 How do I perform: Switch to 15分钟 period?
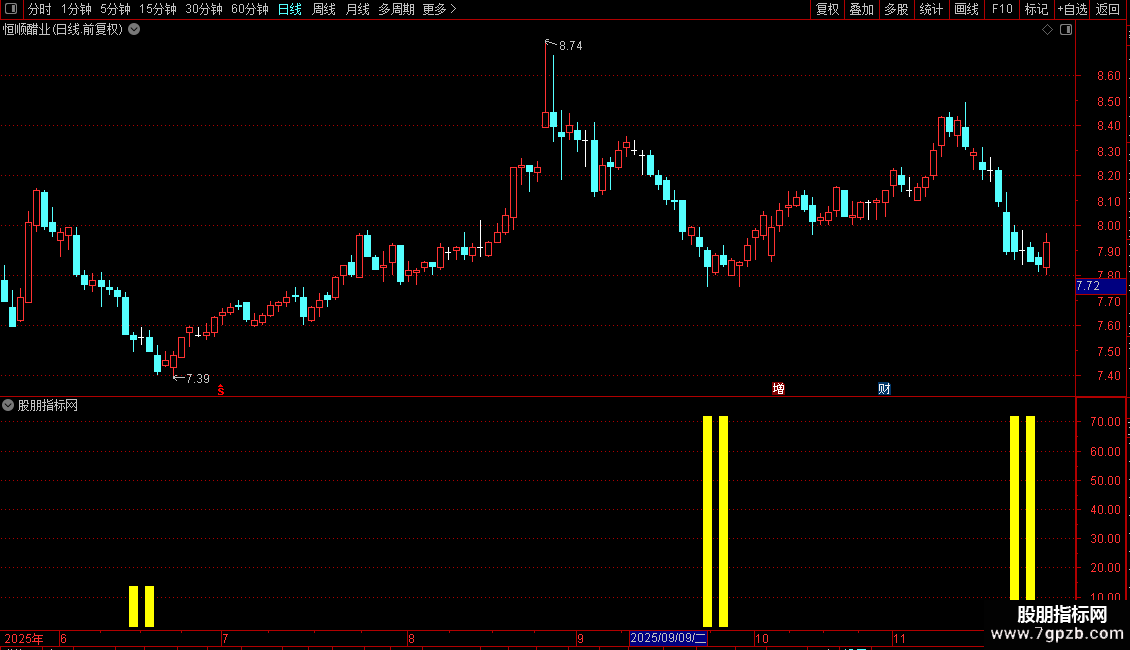tap(158, 9)
